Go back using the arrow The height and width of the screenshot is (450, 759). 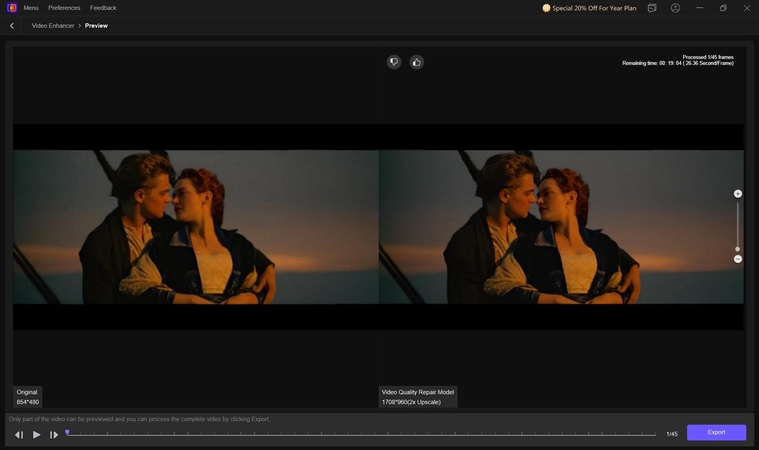click(x=12, y=26)
